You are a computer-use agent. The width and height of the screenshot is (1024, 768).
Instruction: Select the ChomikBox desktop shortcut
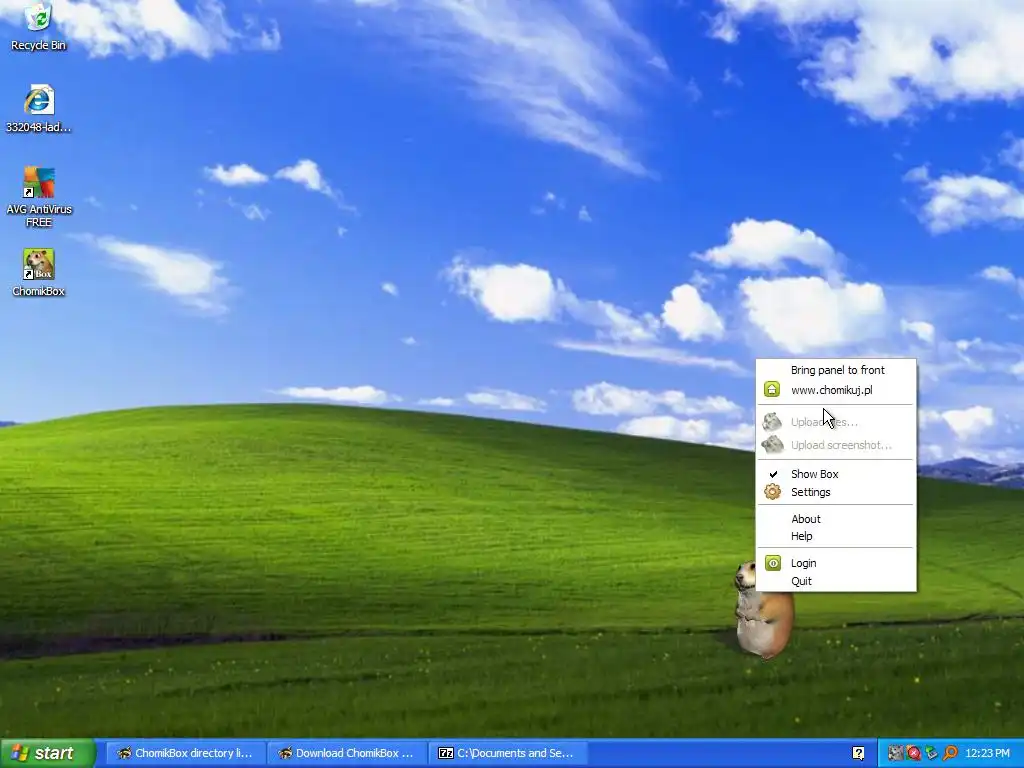pos(39,273)
